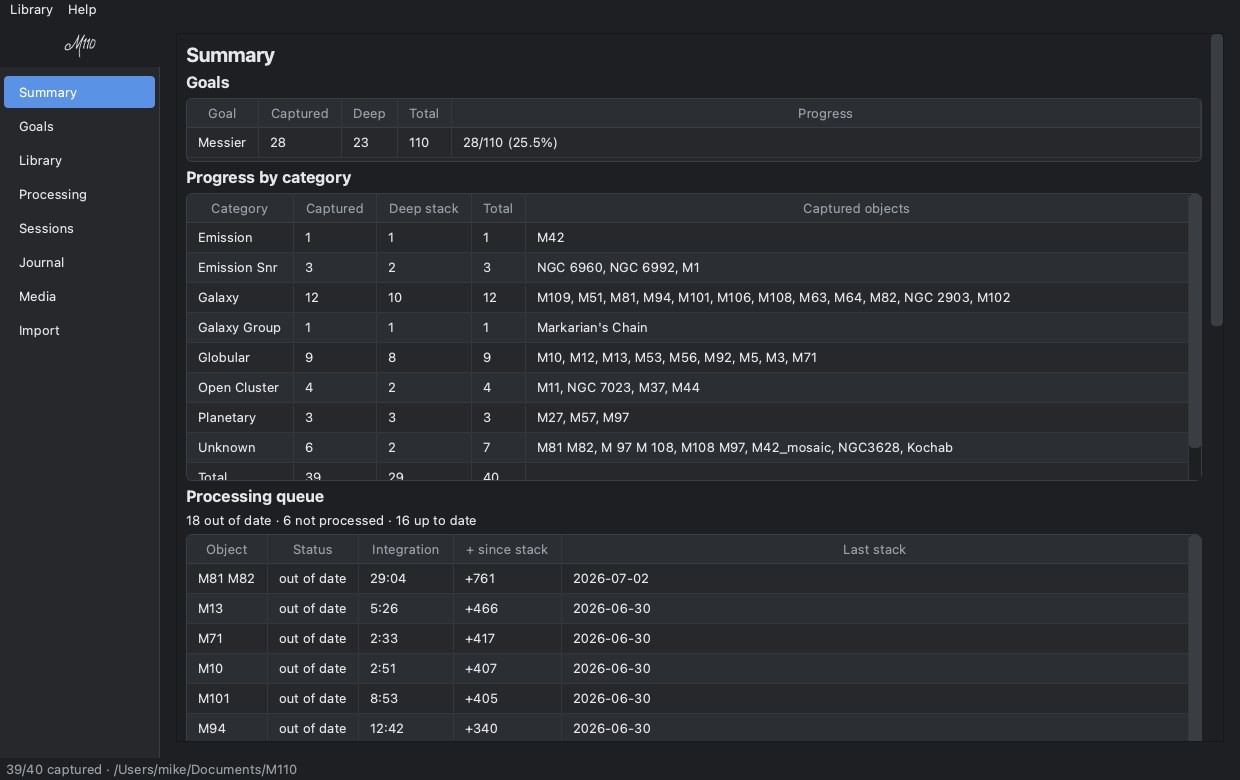Click the 12:42 integration cell
1240x780 pixels.
405,728
